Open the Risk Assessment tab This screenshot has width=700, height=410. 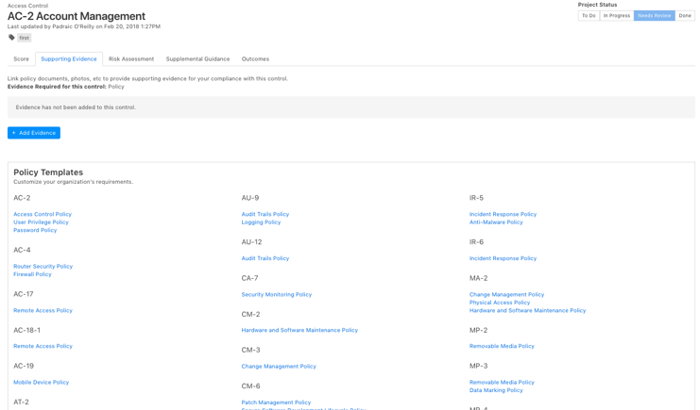pos(131,59)
